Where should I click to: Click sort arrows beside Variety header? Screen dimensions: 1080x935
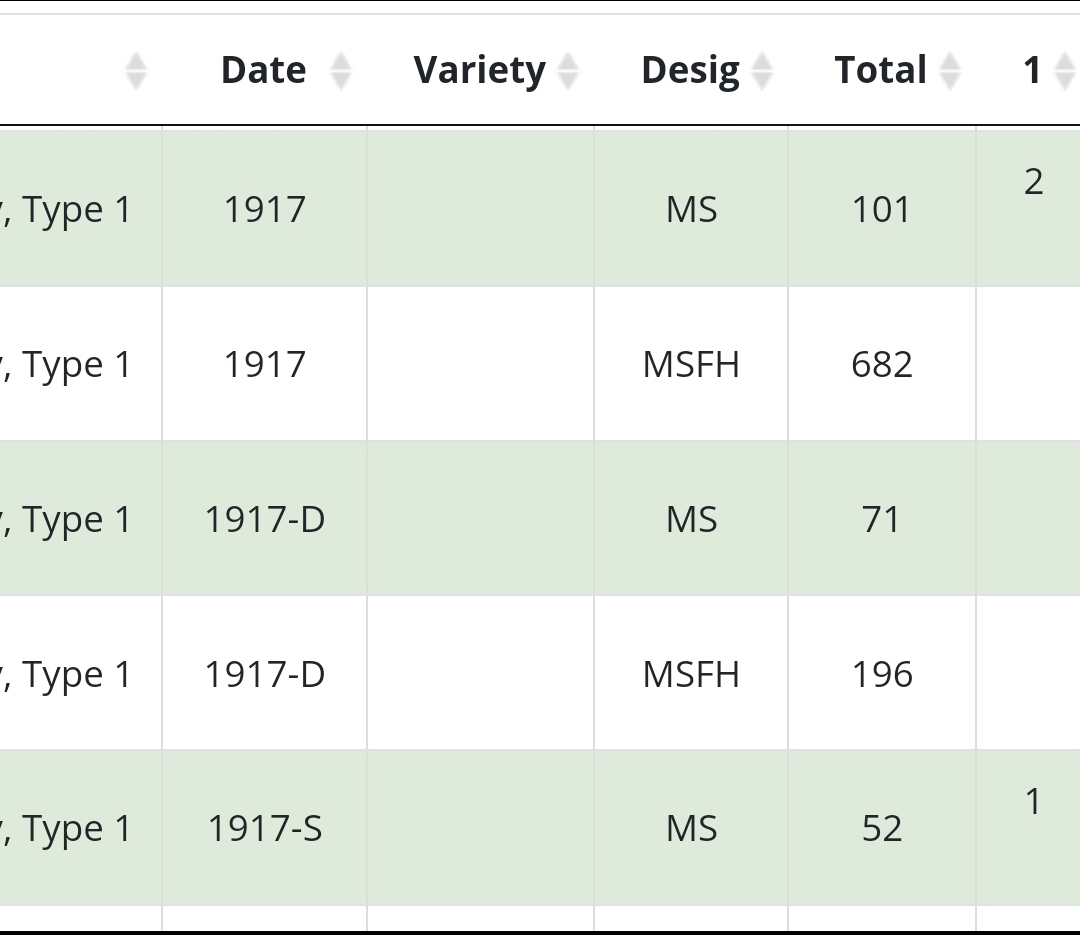[x=568, y=71]
